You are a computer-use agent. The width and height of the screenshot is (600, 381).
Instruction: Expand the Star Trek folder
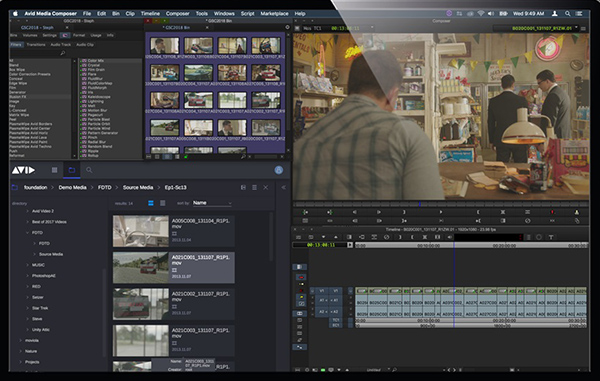[28, 308]
